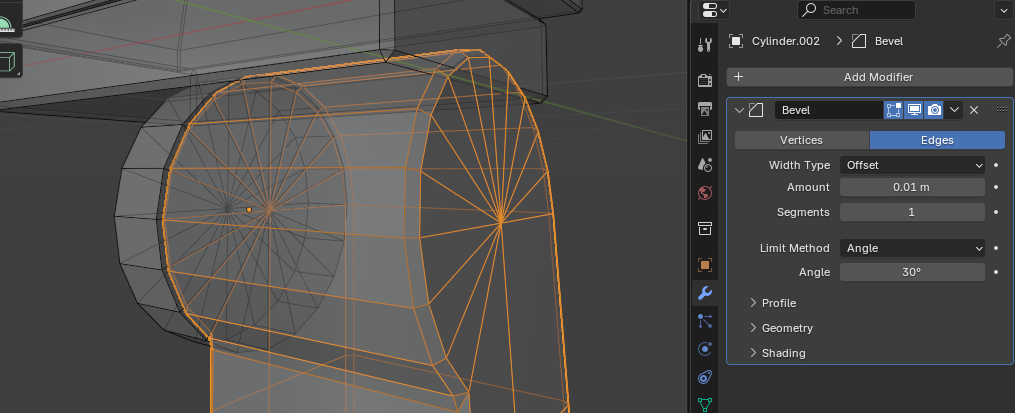
Task: Open the Render properties tab
Action: 705,80
